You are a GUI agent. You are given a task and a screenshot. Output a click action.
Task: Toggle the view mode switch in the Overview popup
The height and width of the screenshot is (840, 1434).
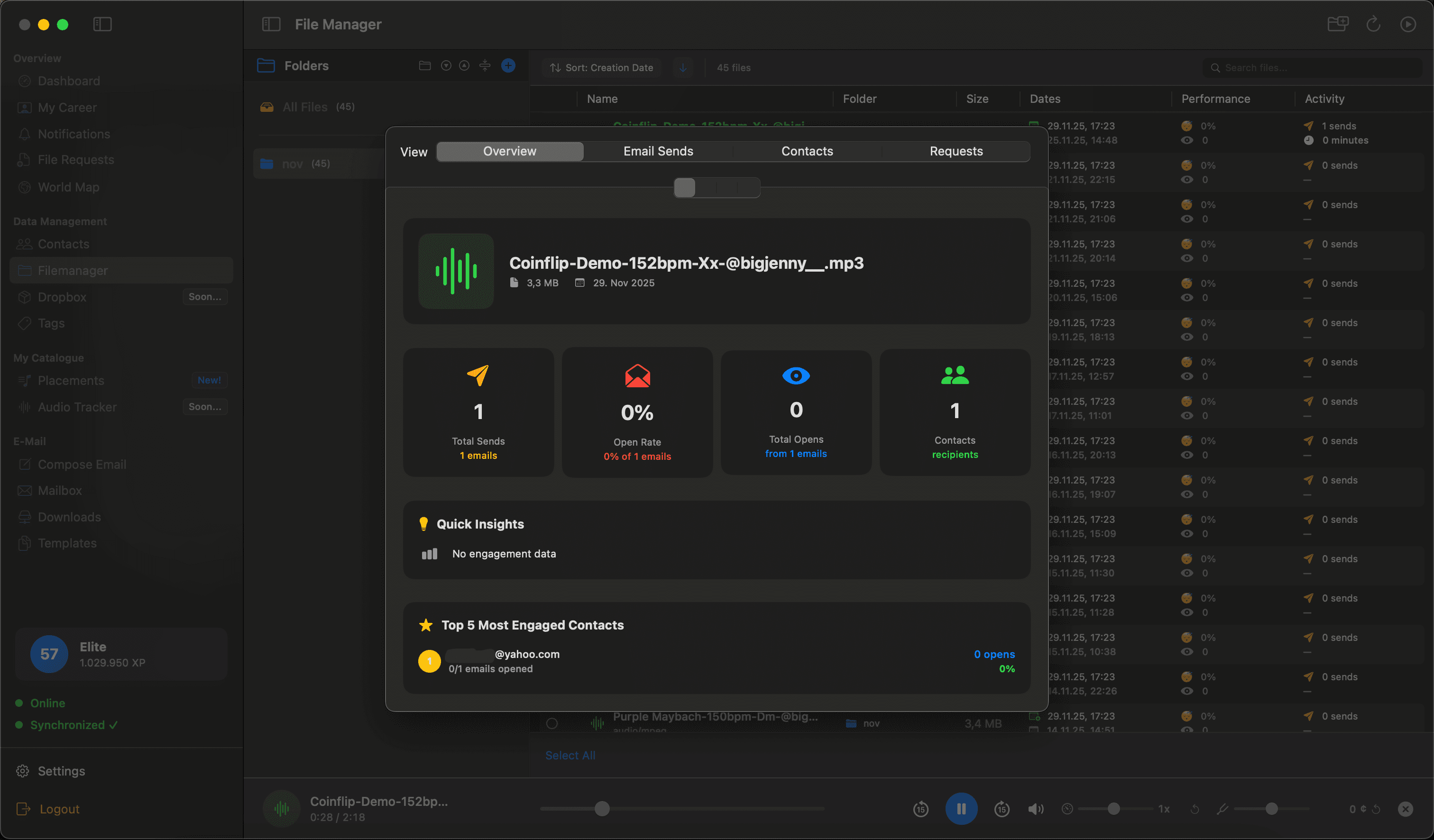(685, 188)
